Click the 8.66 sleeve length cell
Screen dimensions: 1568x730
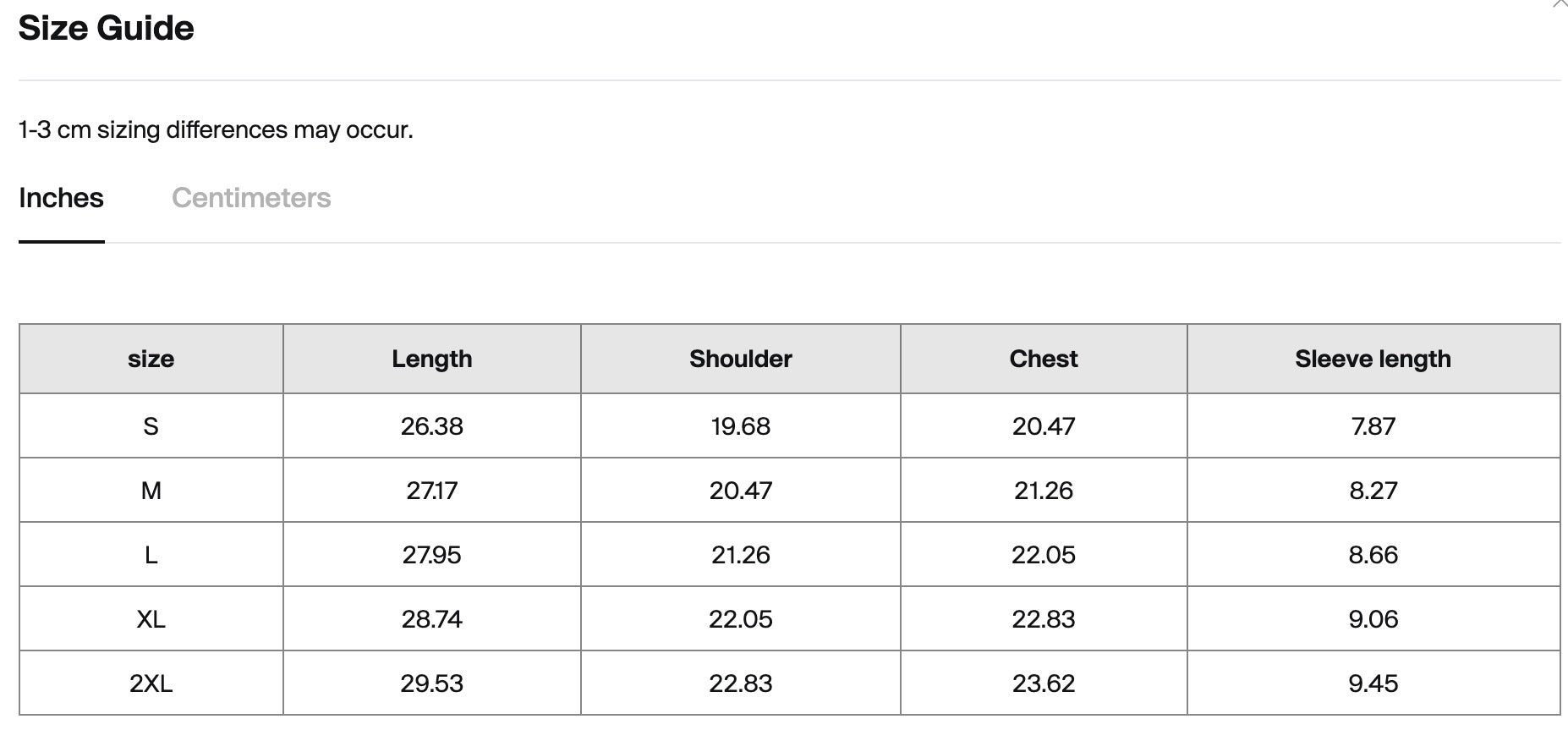(1373, 555)
